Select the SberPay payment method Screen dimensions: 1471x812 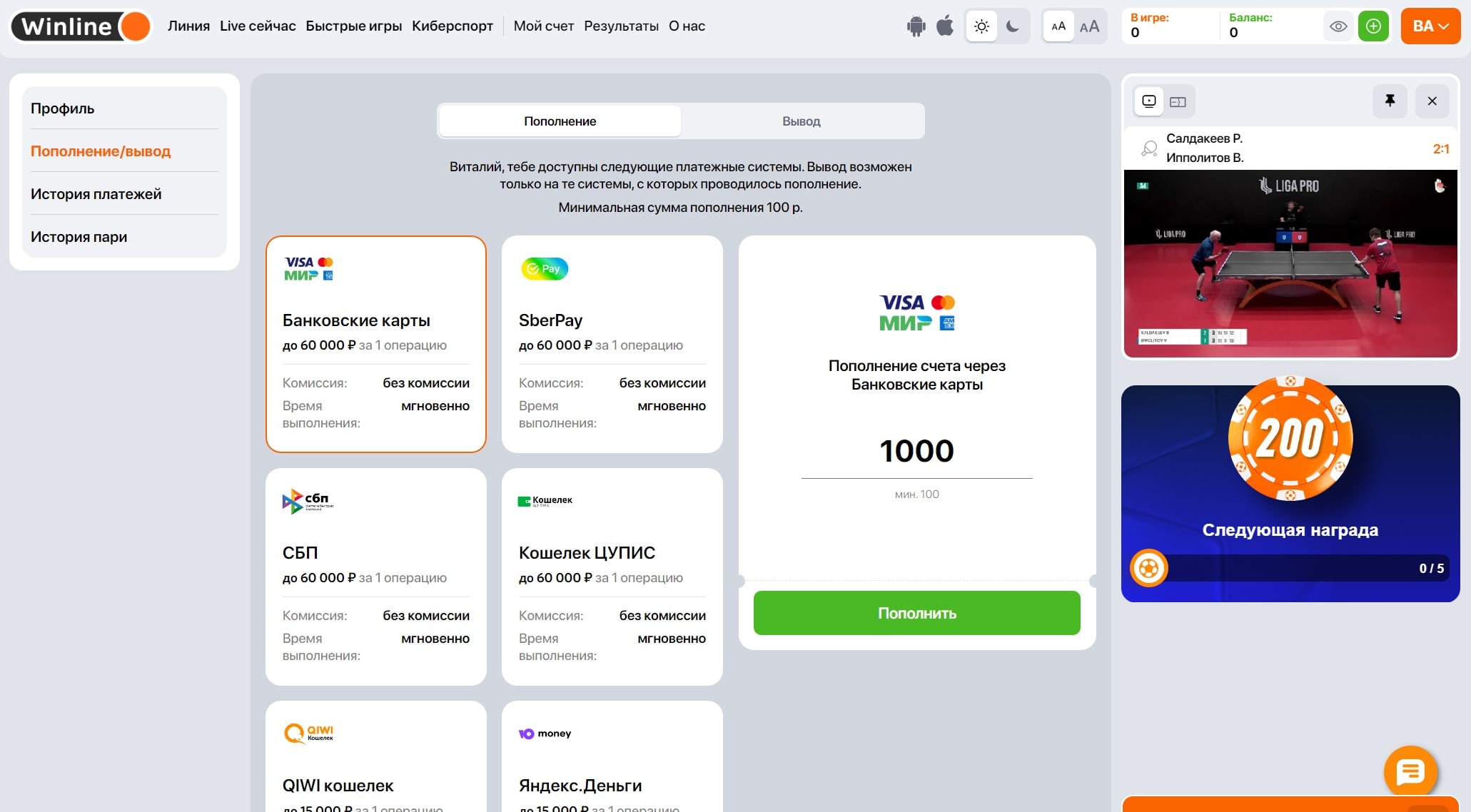[612, 344]
